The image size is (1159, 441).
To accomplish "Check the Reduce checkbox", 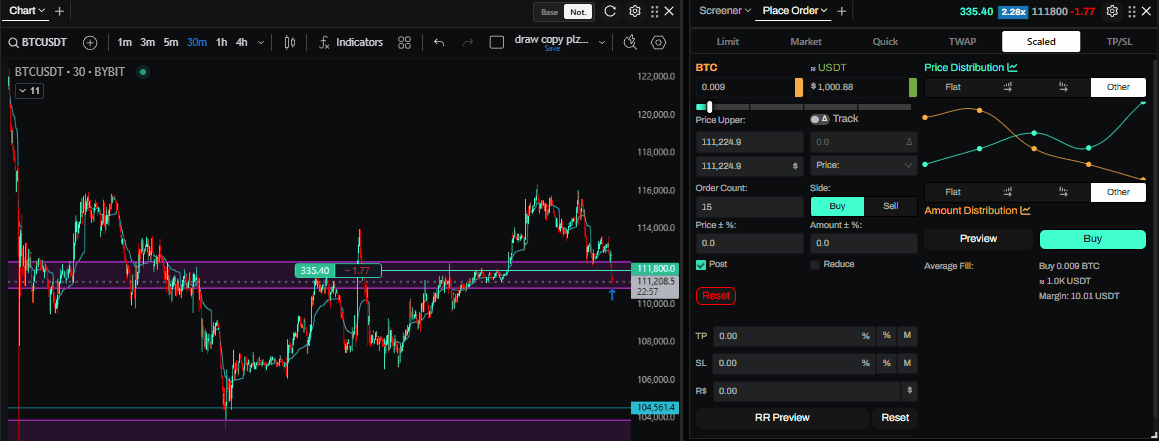I will click(815, 264).
